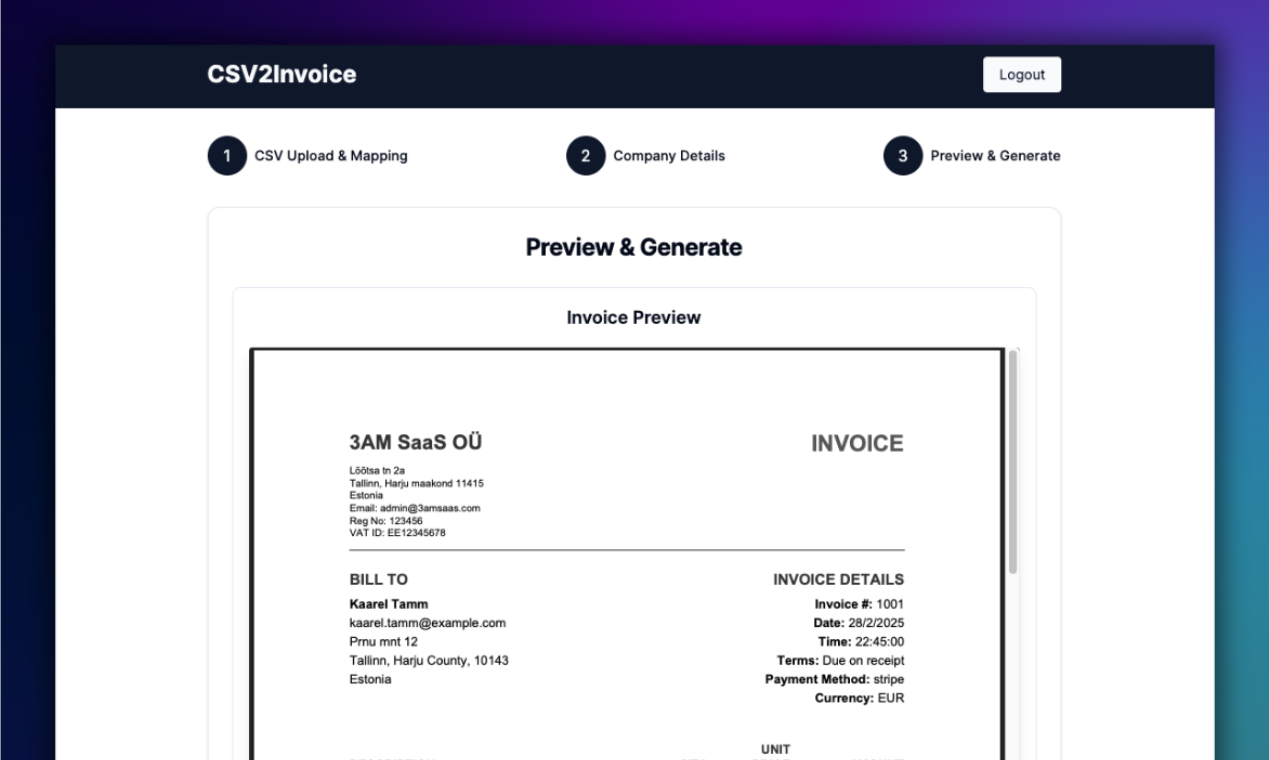Click the 3AM SaaS OÜ company name
The image size is (1270, 760).
tap(415, 443)
